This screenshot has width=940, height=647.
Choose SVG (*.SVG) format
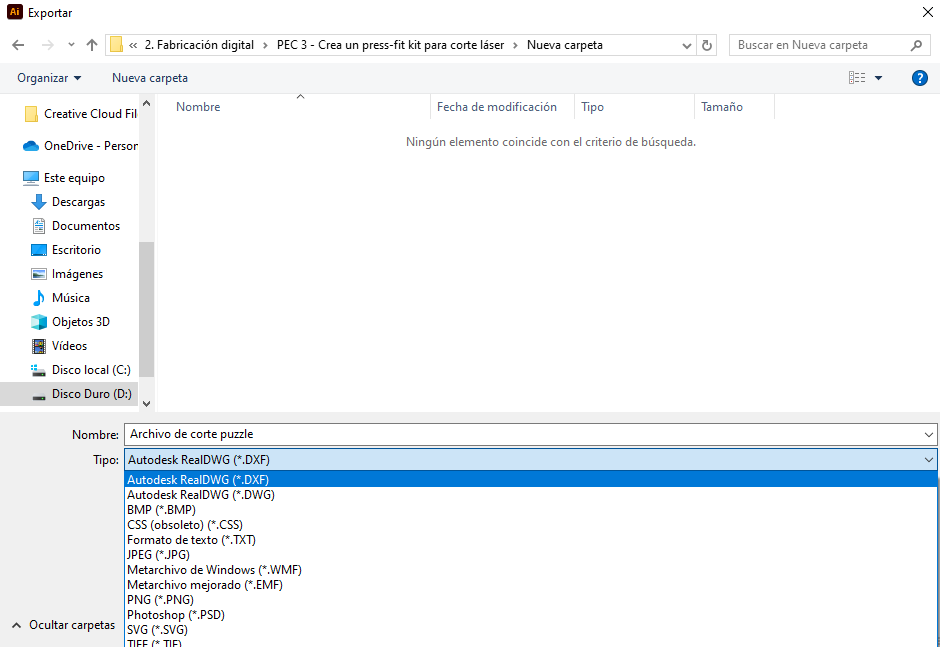(x=531, y=630)
